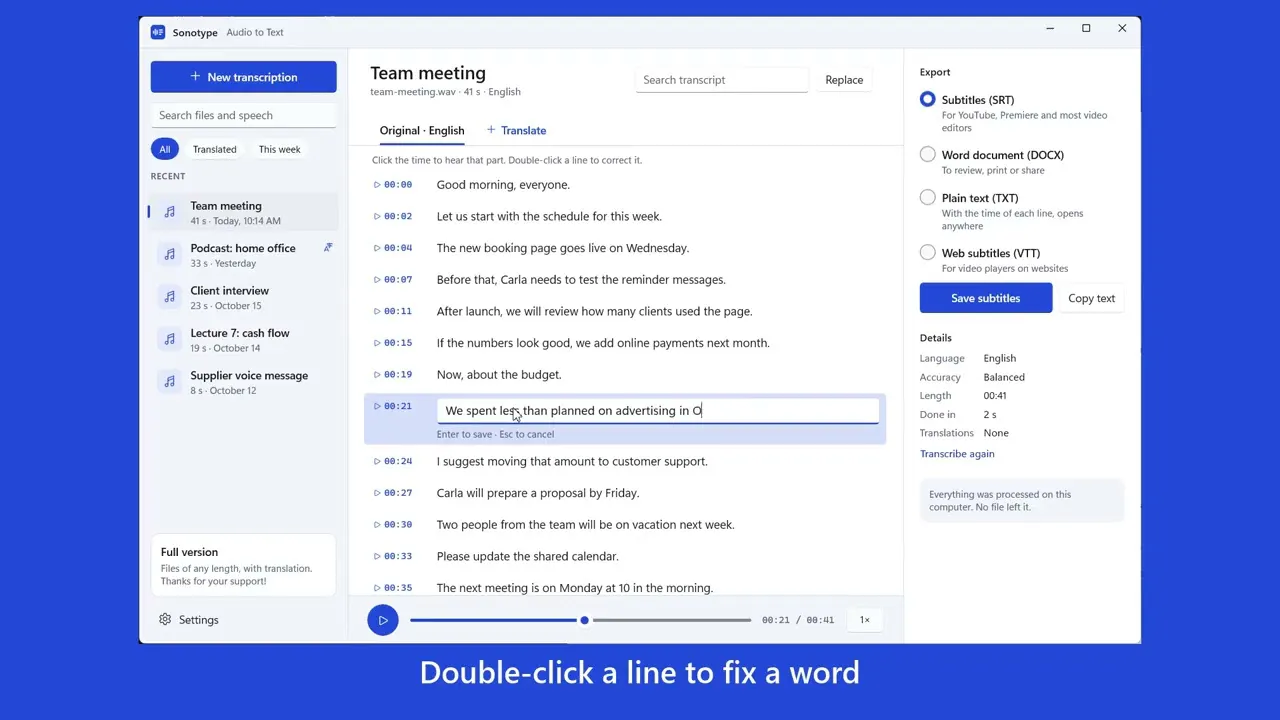Select line 'Two people from the team will be on vacation'

click(586, 525)
